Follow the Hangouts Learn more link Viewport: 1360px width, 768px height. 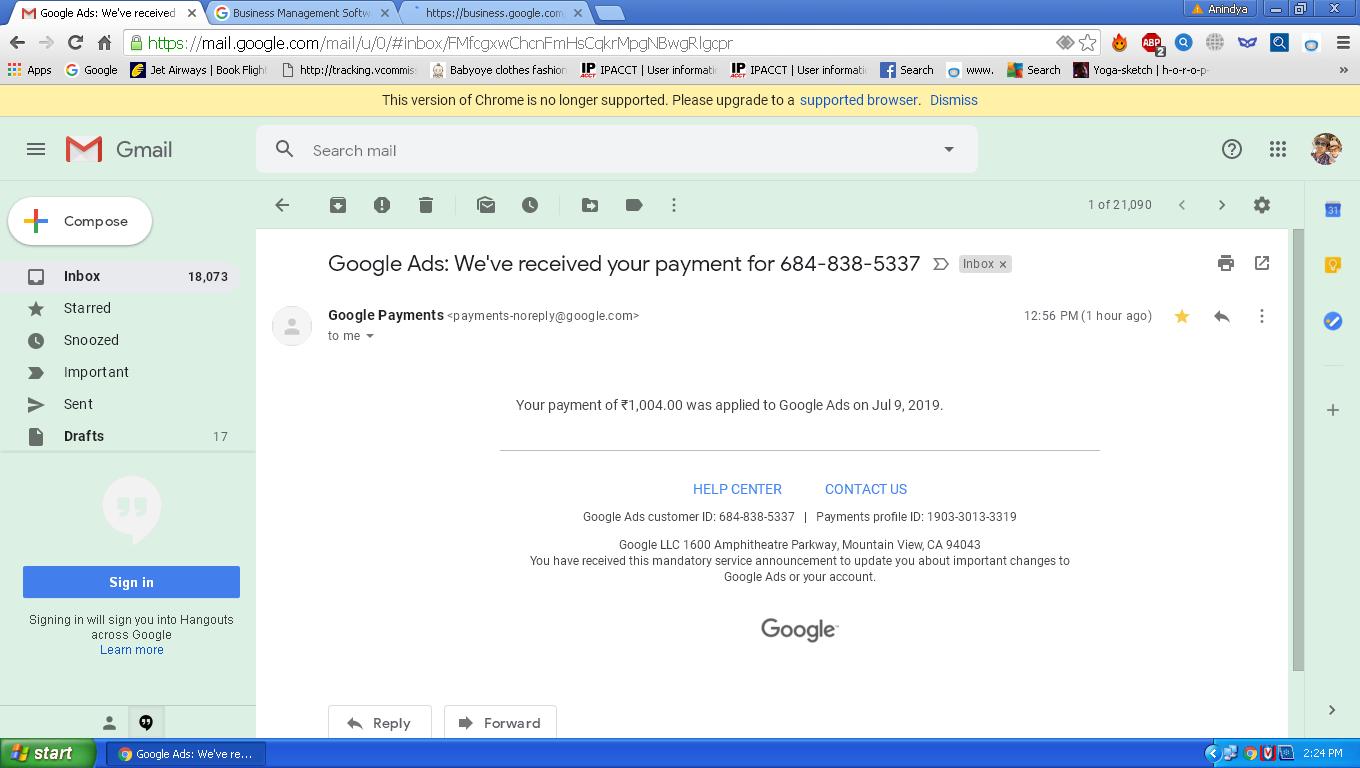132,650
